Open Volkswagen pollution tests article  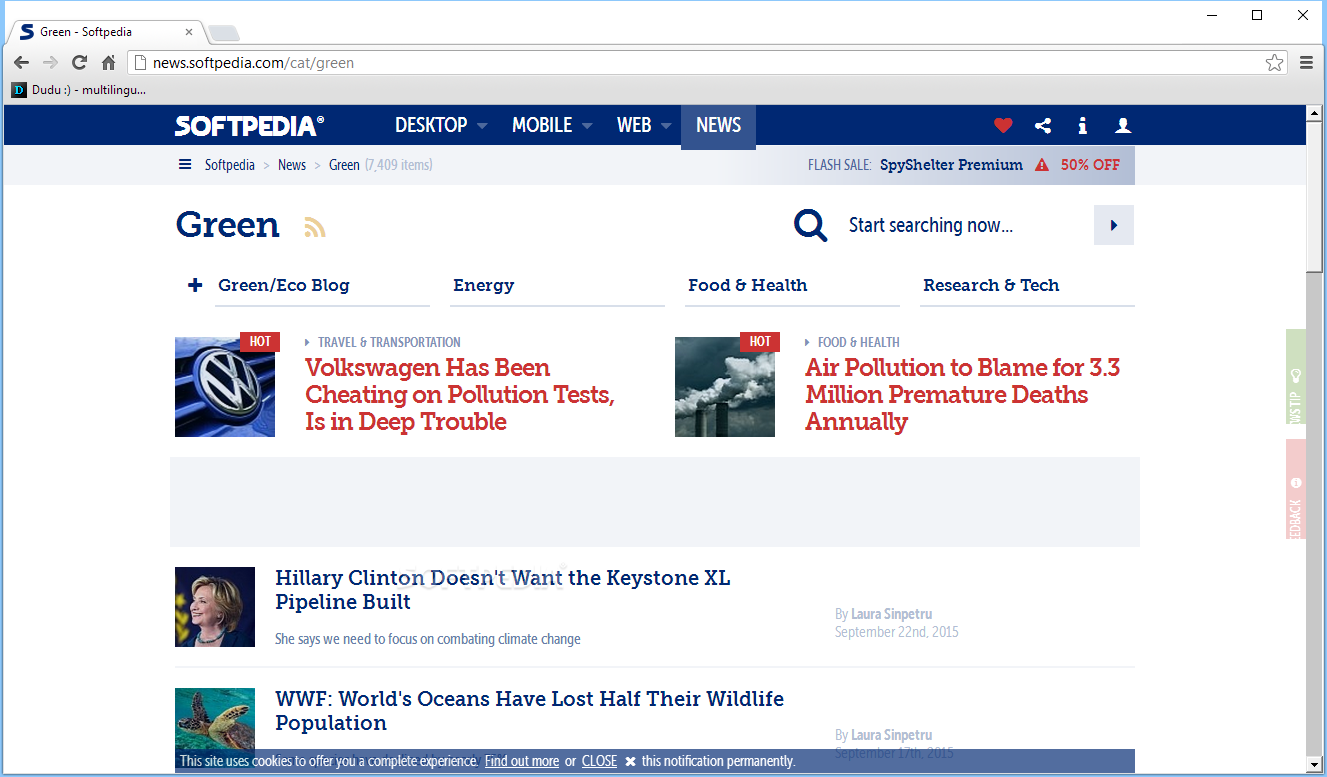point(459,394)
